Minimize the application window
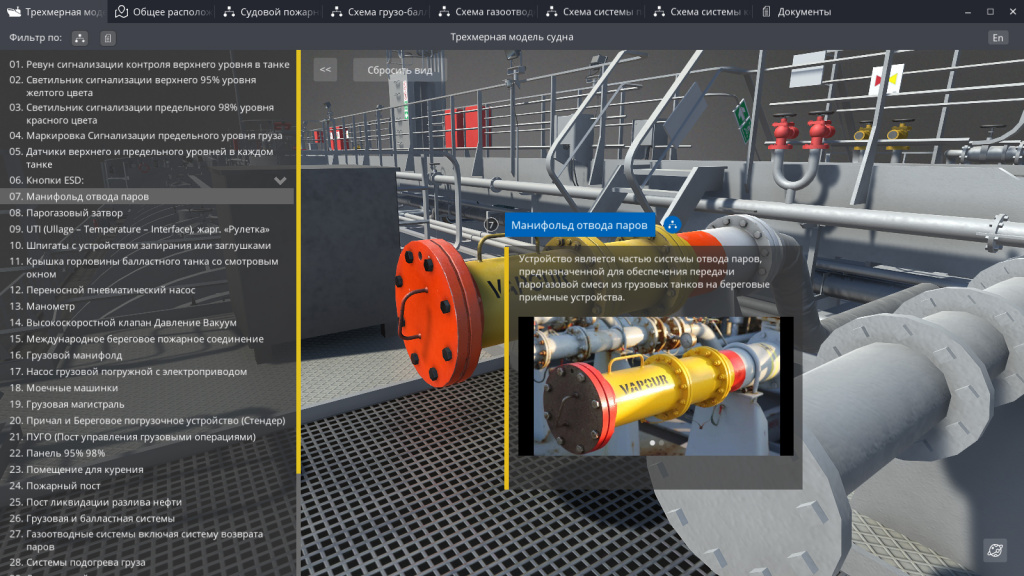Image resolution: width=1024 pixels, height=576 pixels. tap(968, 12)
